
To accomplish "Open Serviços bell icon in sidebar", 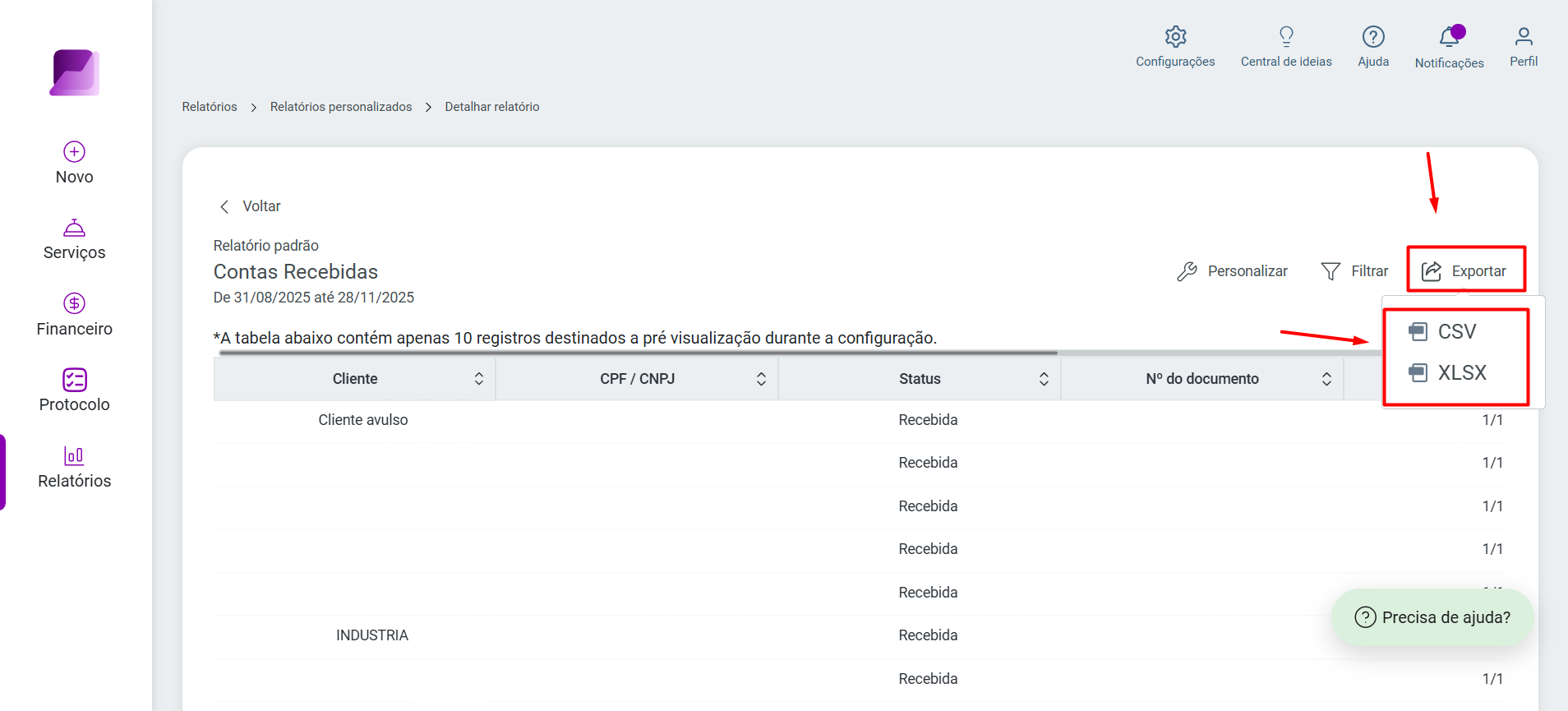I will click(75, 228).
